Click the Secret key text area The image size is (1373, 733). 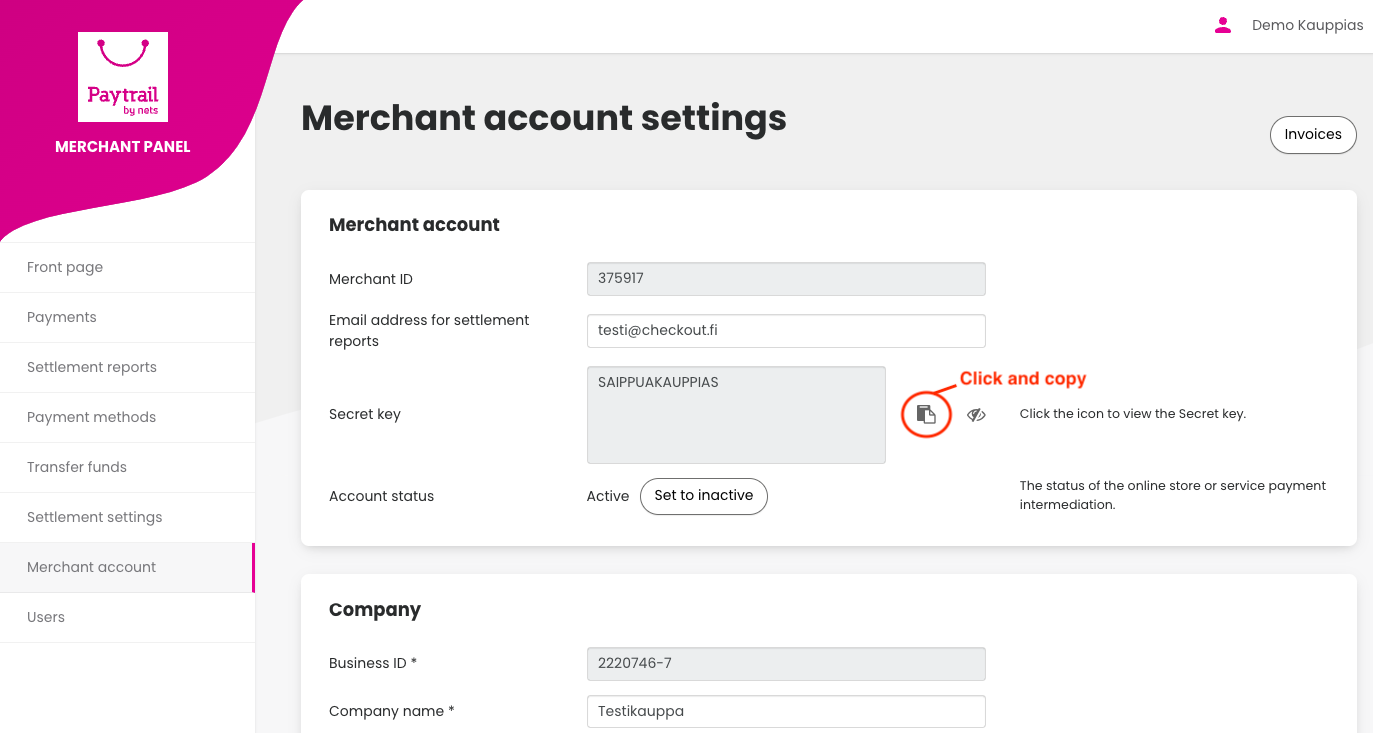click(x=736, y=415)
